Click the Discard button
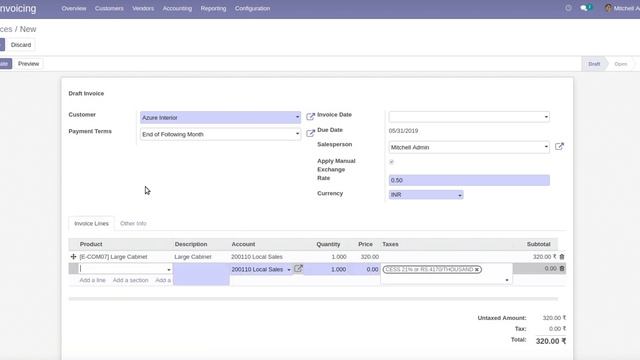640x360 pixels. click(21, 45)
